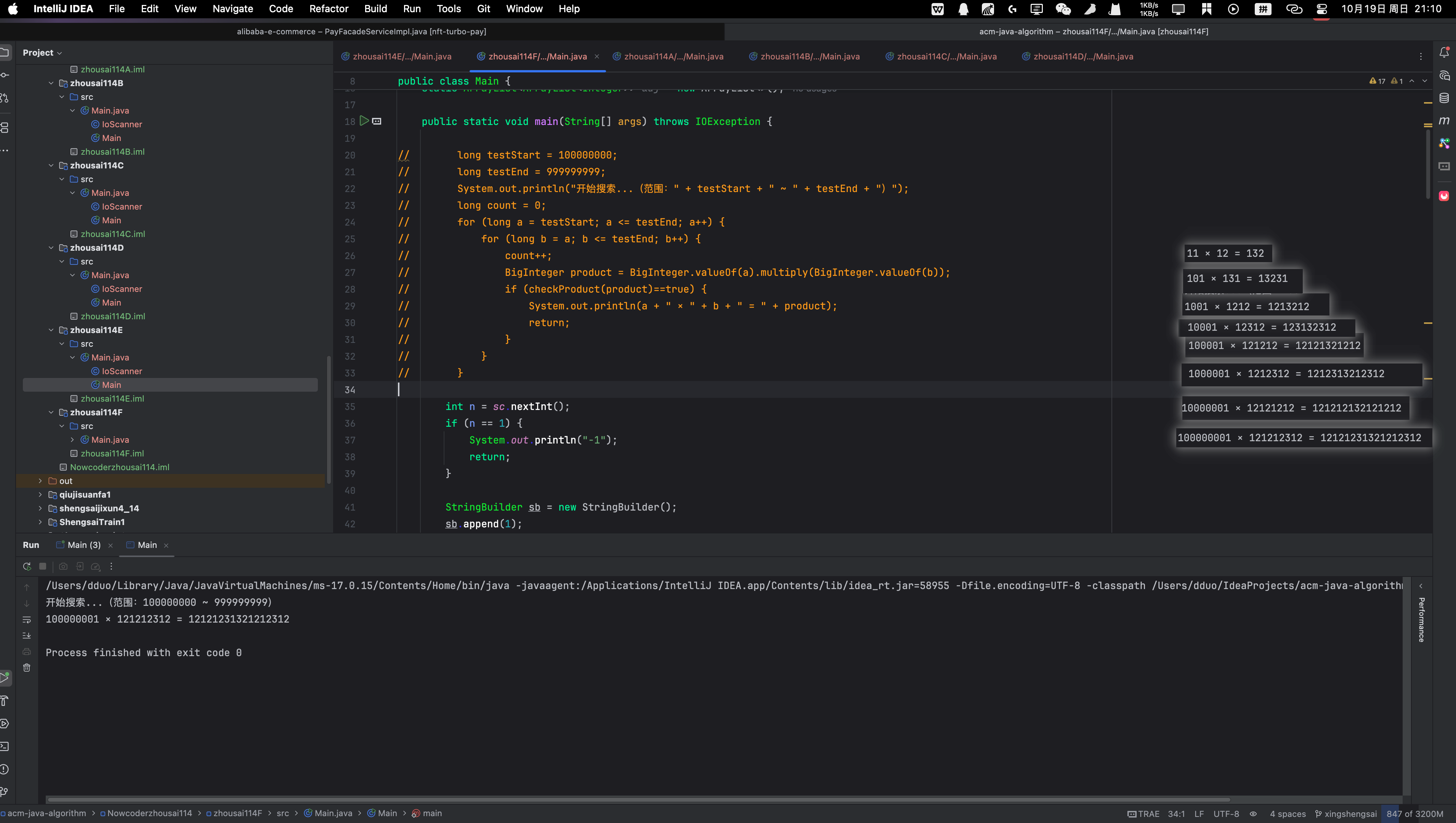
Task: Click the more options icon in Run toolbar
Action: (111, 566)
